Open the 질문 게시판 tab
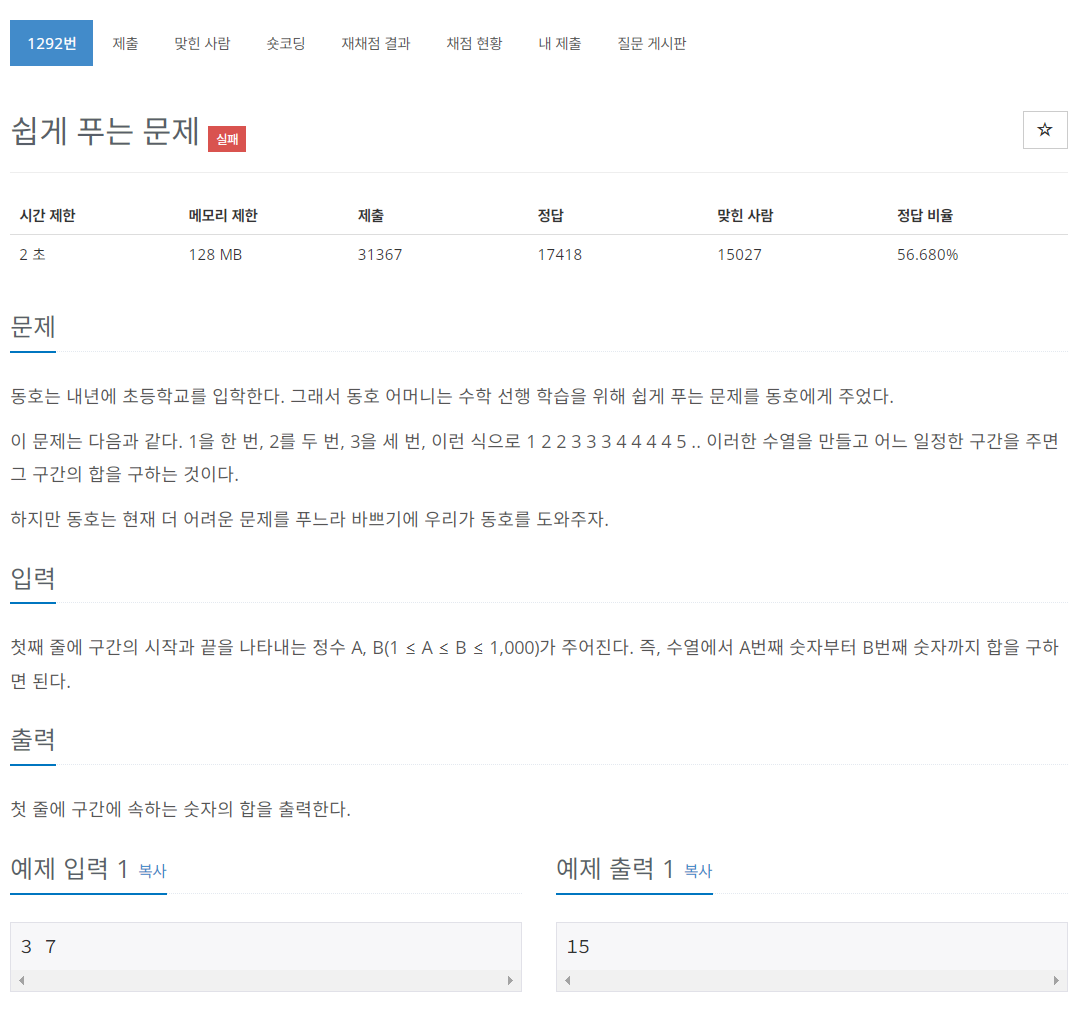Viewport: 1086px width, 1014px height. tap(652, 43)
